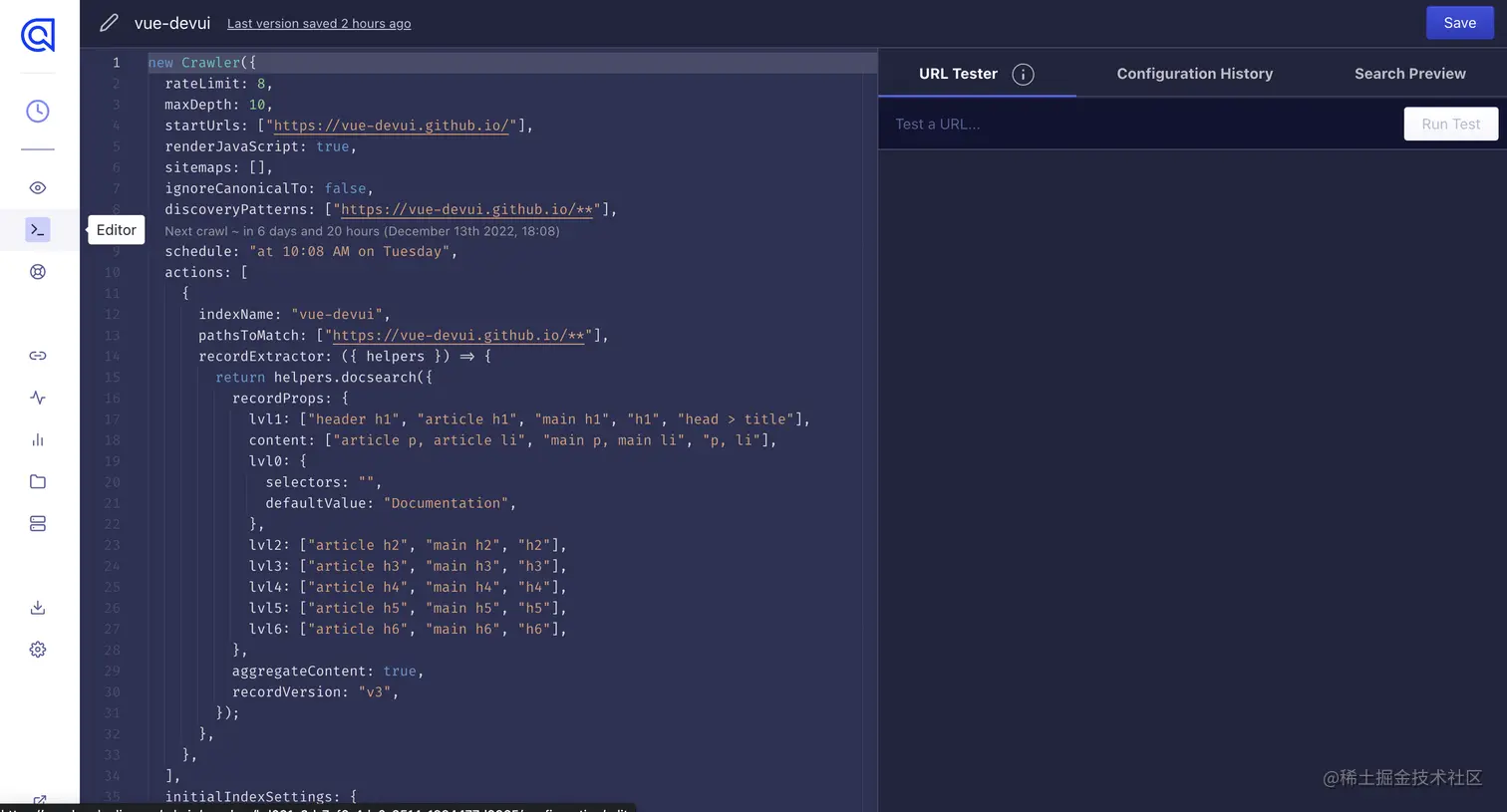
Task: Click the 'sitemaps: [],' line
Action: [x=218, y=167]
